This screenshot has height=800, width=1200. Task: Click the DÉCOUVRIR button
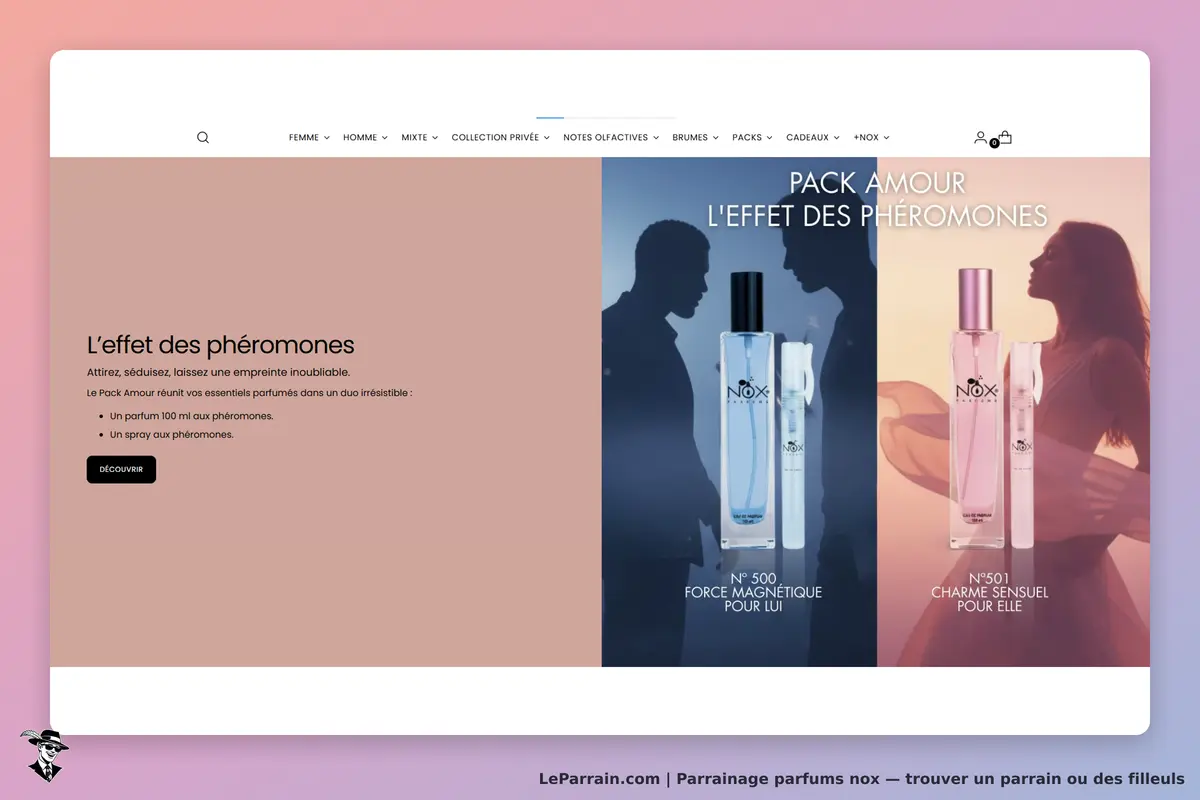[x=121, y=469]
